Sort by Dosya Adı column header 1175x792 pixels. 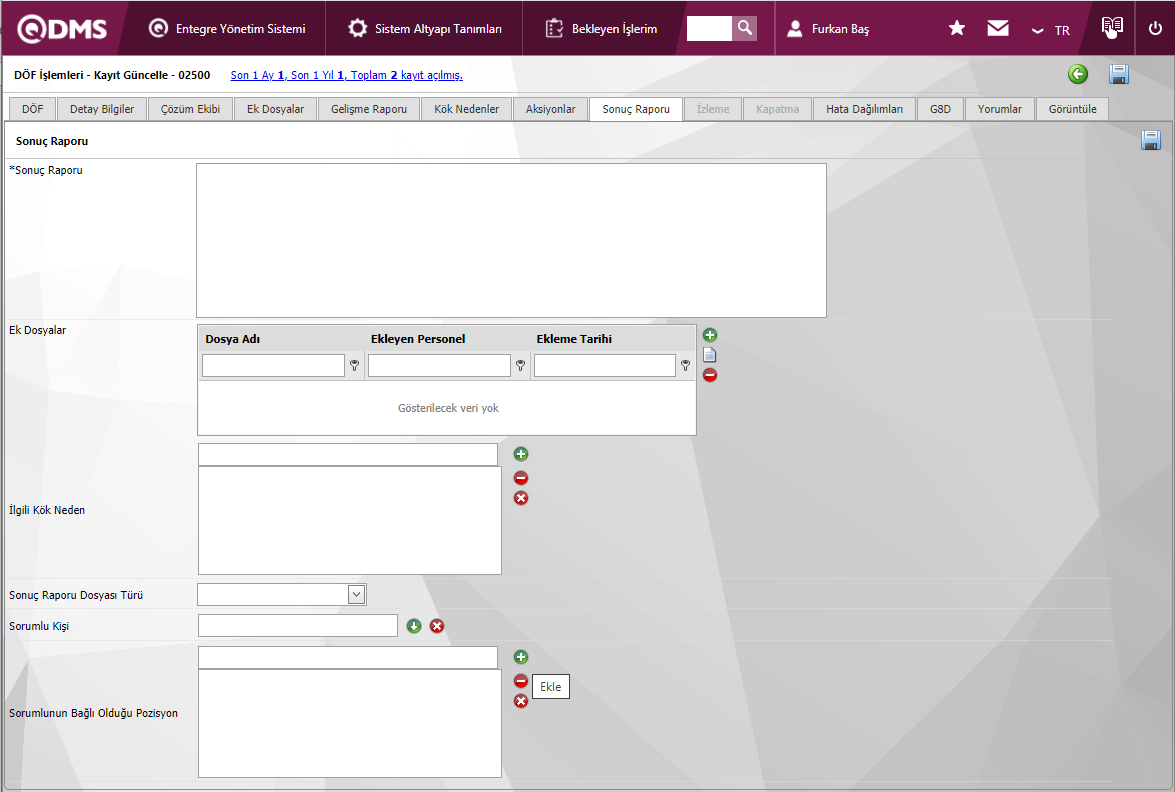coord(232,339)
